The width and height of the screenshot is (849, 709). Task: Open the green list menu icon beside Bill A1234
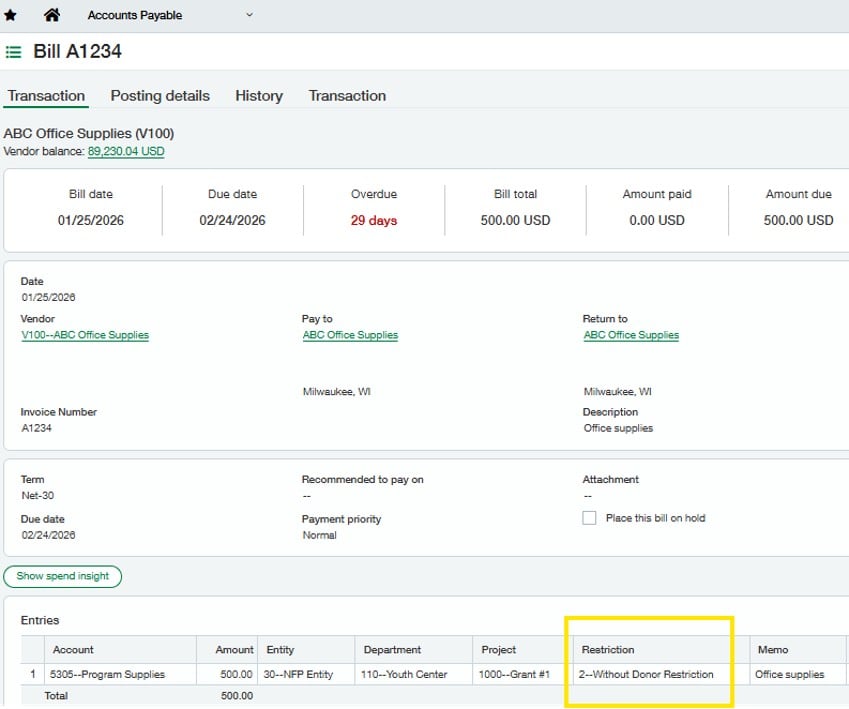pos(14,52)
